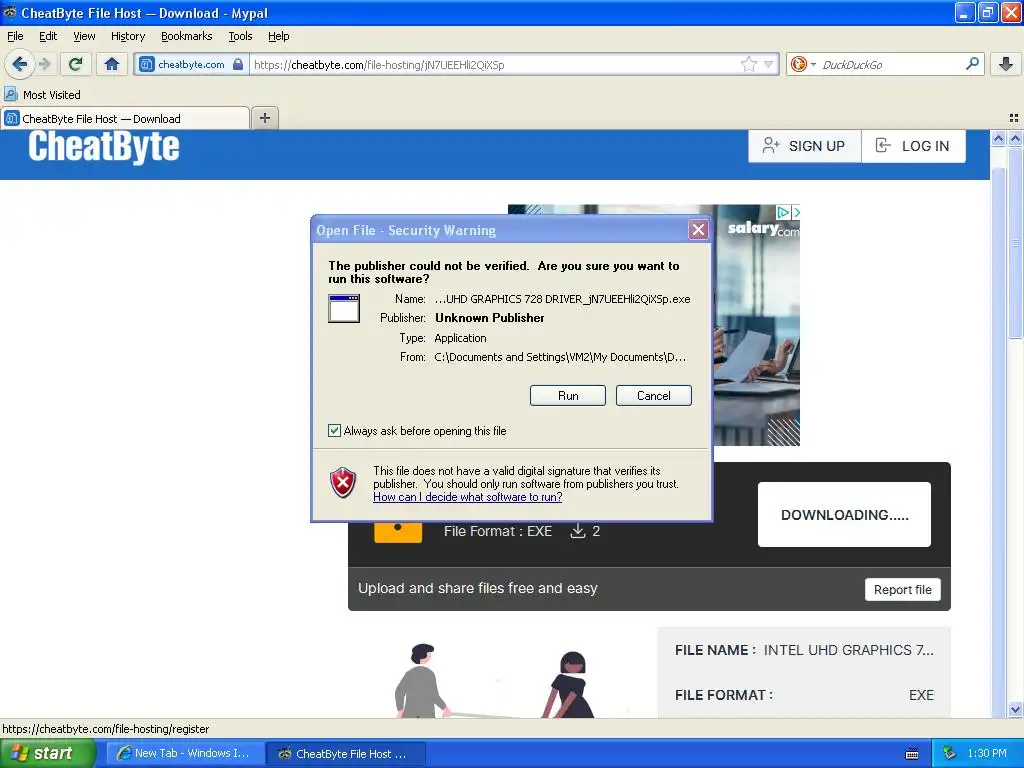Click the download count icon

pyautogui.click(x=577, y=531)
